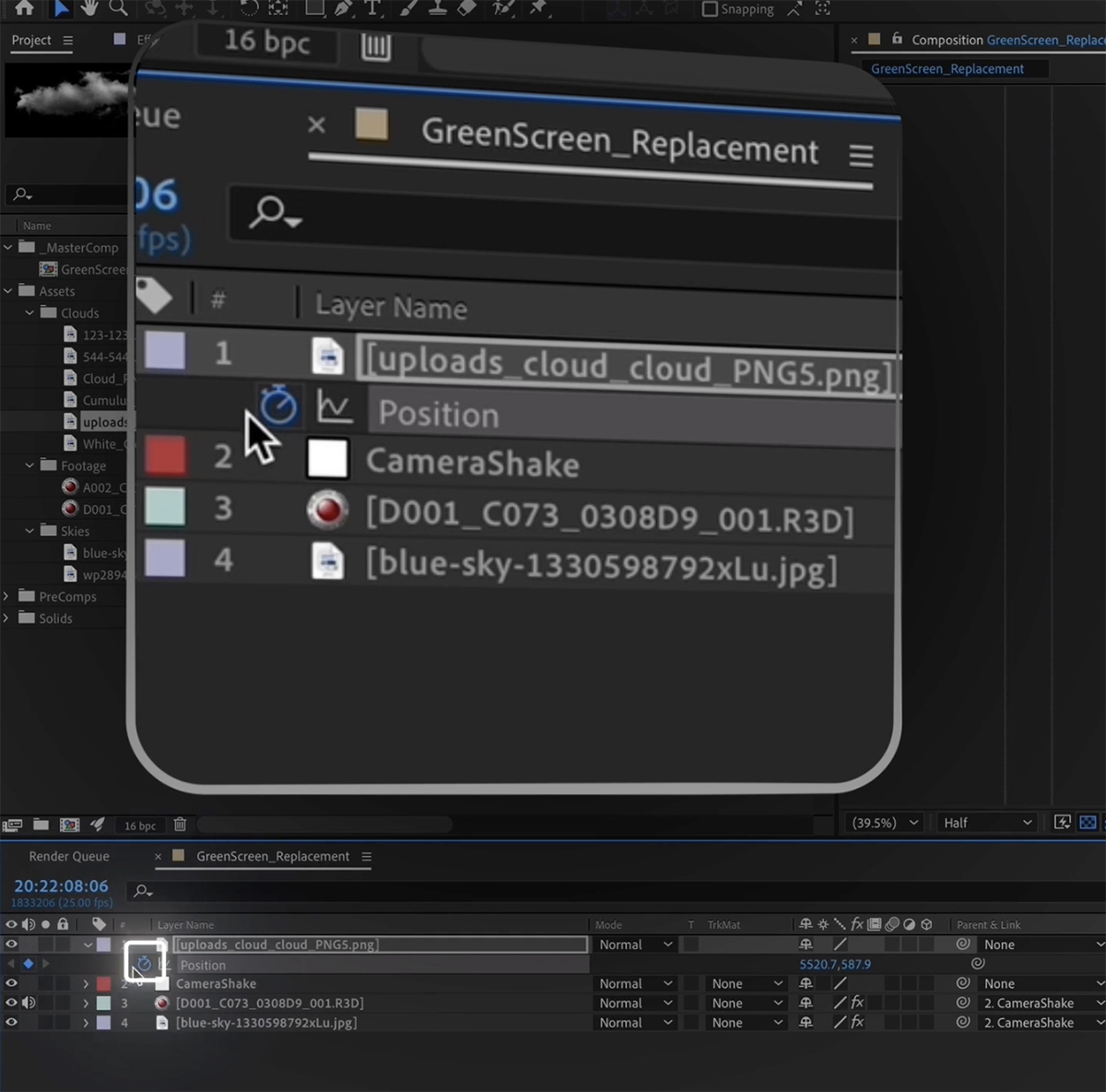Toggle shy switch on uploads_cloud layer
The height and width of the screenshot is (1092, 1106).
point(806,945)
